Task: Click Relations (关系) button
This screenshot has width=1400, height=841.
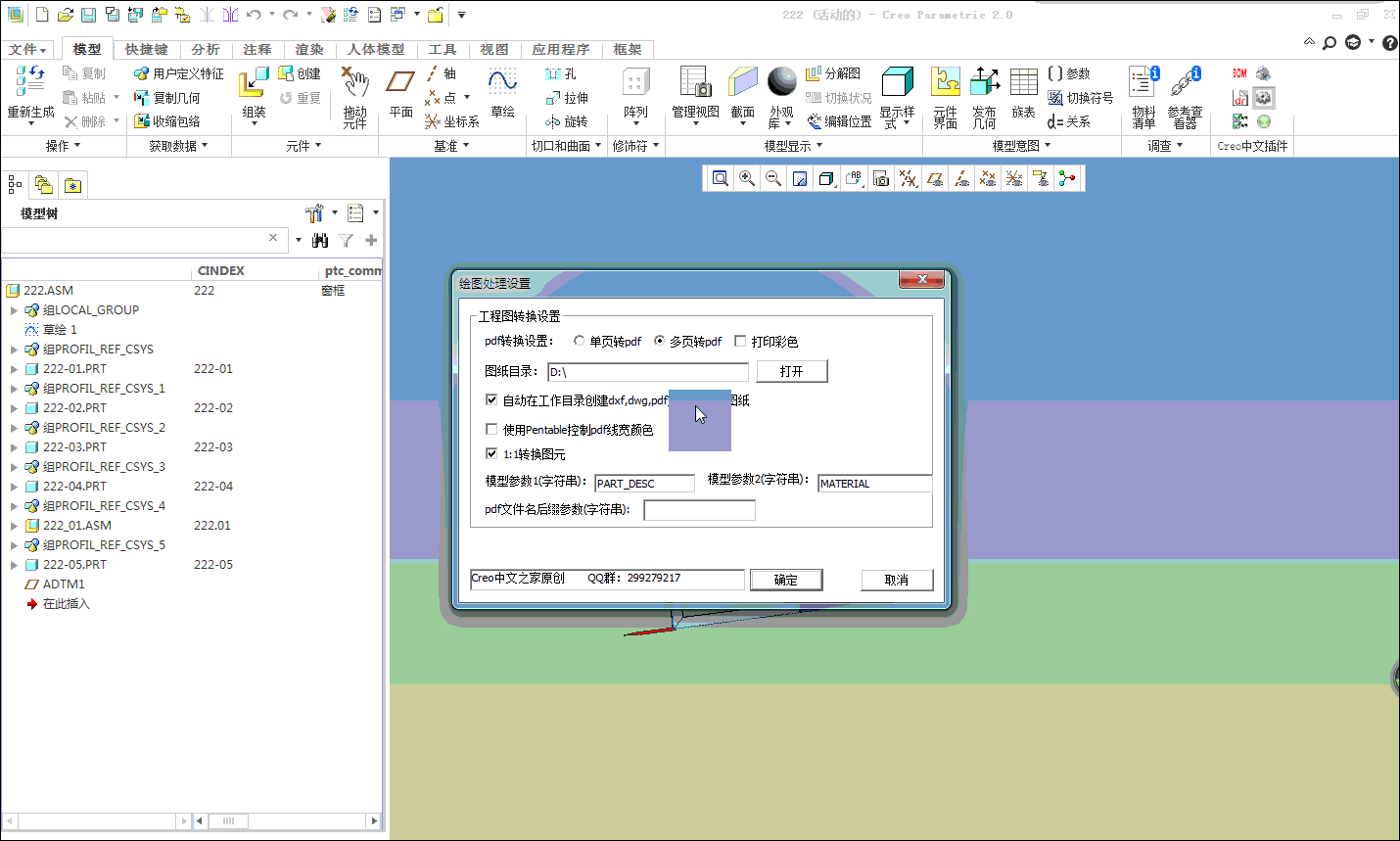Action: coord(1069,121)
